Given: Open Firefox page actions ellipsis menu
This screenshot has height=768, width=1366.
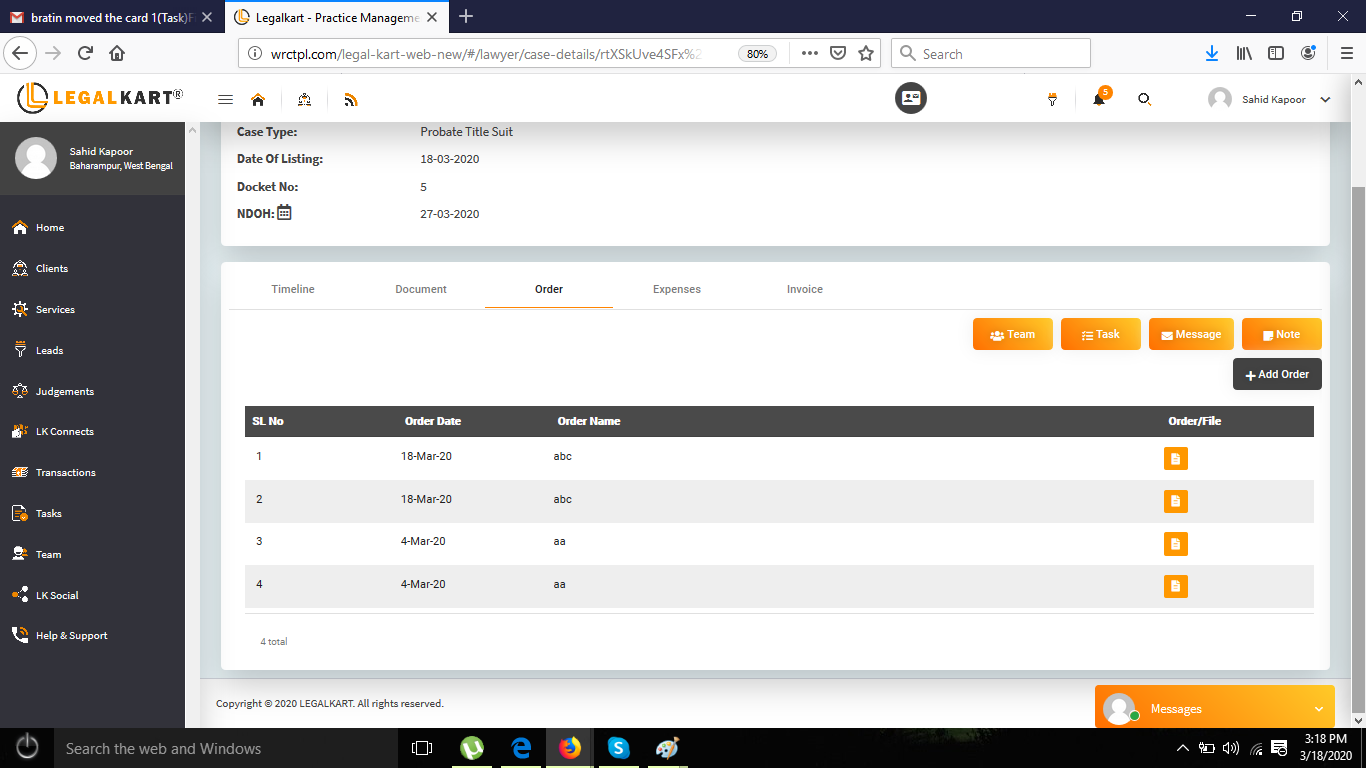Looking at the screenshot, I should (809, 54).
